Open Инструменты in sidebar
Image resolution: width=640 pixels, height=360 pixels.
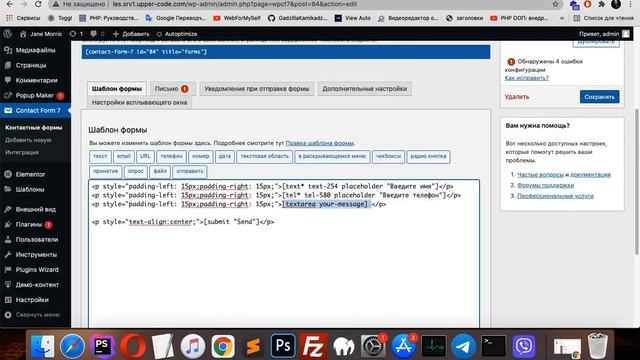pyautogui.click(x=35, y=255)
